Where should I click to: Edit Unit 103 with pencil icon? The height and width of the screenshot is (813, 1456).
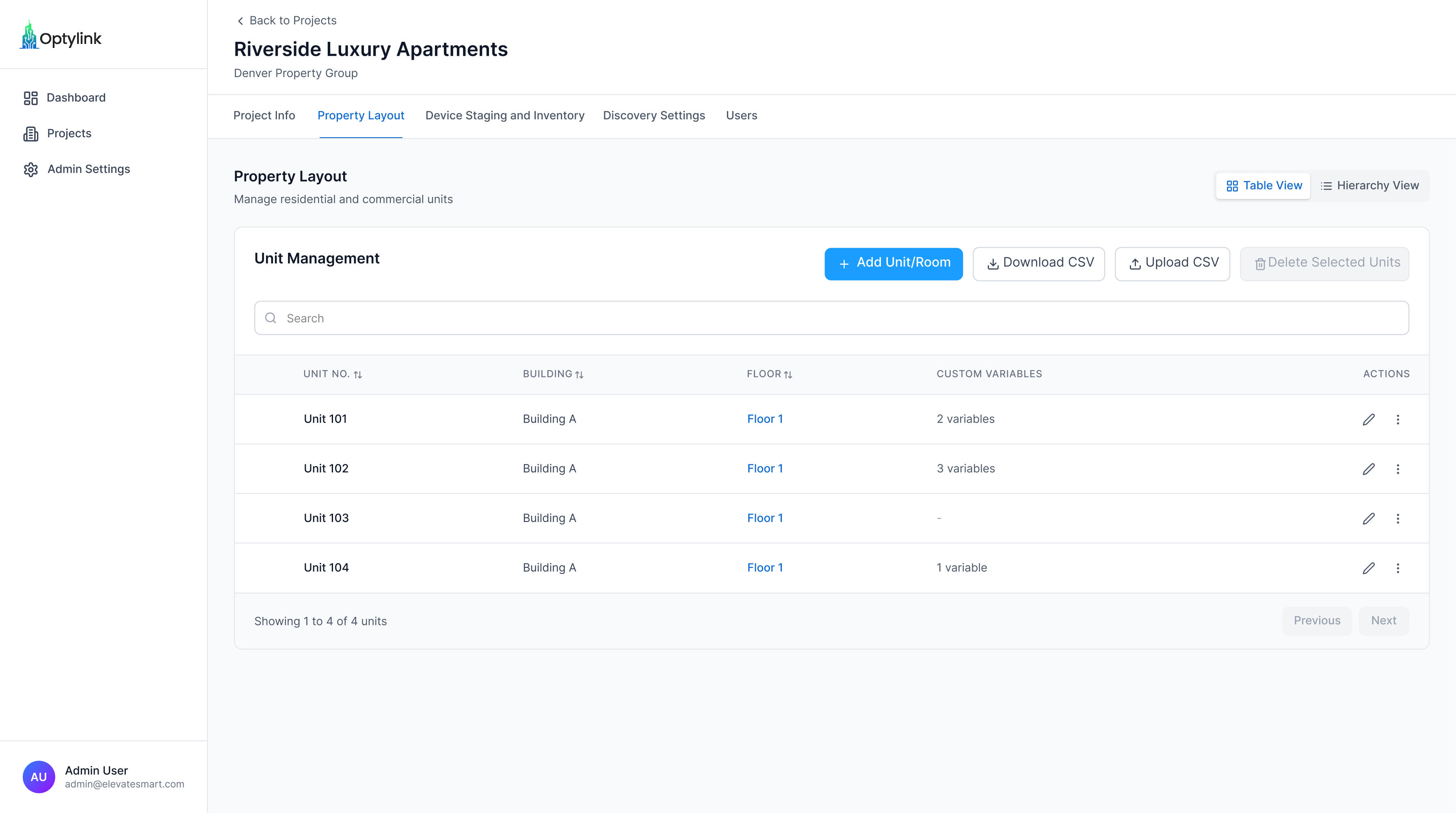point(1368,519)
